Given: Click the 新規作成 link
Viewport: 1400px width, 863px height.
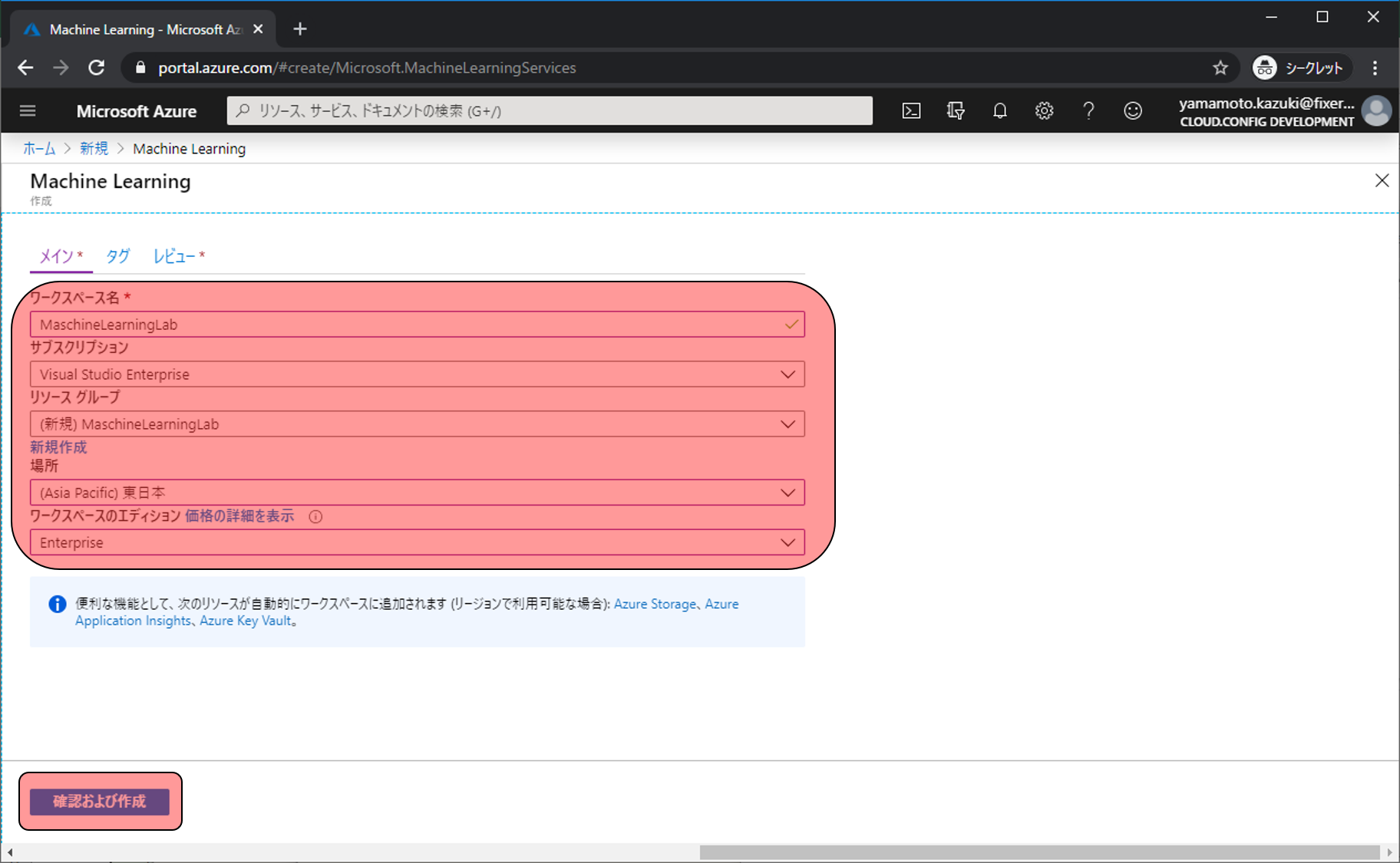Looking at the screenshot, I should coord(58,447).
